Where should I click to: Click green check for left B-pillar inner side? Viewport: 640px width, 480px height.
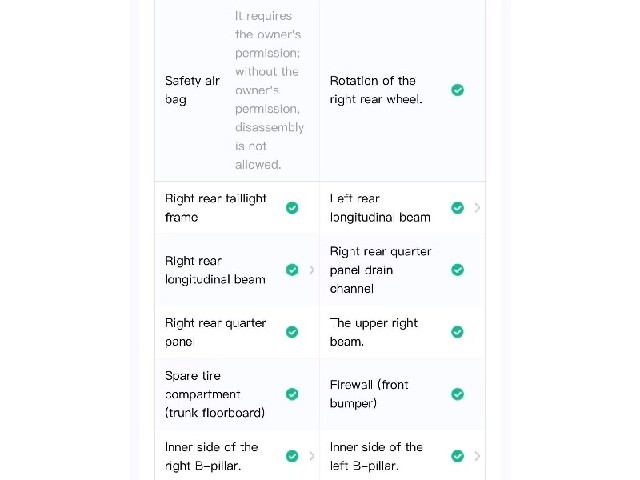458,456
